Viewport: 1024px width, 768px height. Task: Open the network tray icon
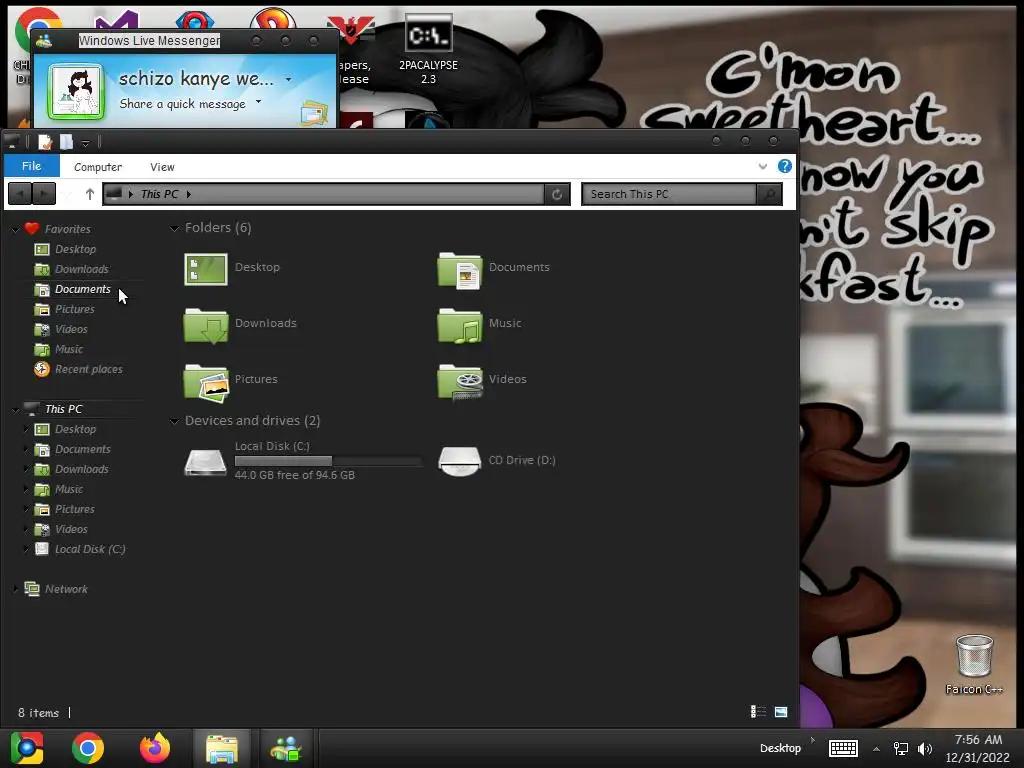901,749
